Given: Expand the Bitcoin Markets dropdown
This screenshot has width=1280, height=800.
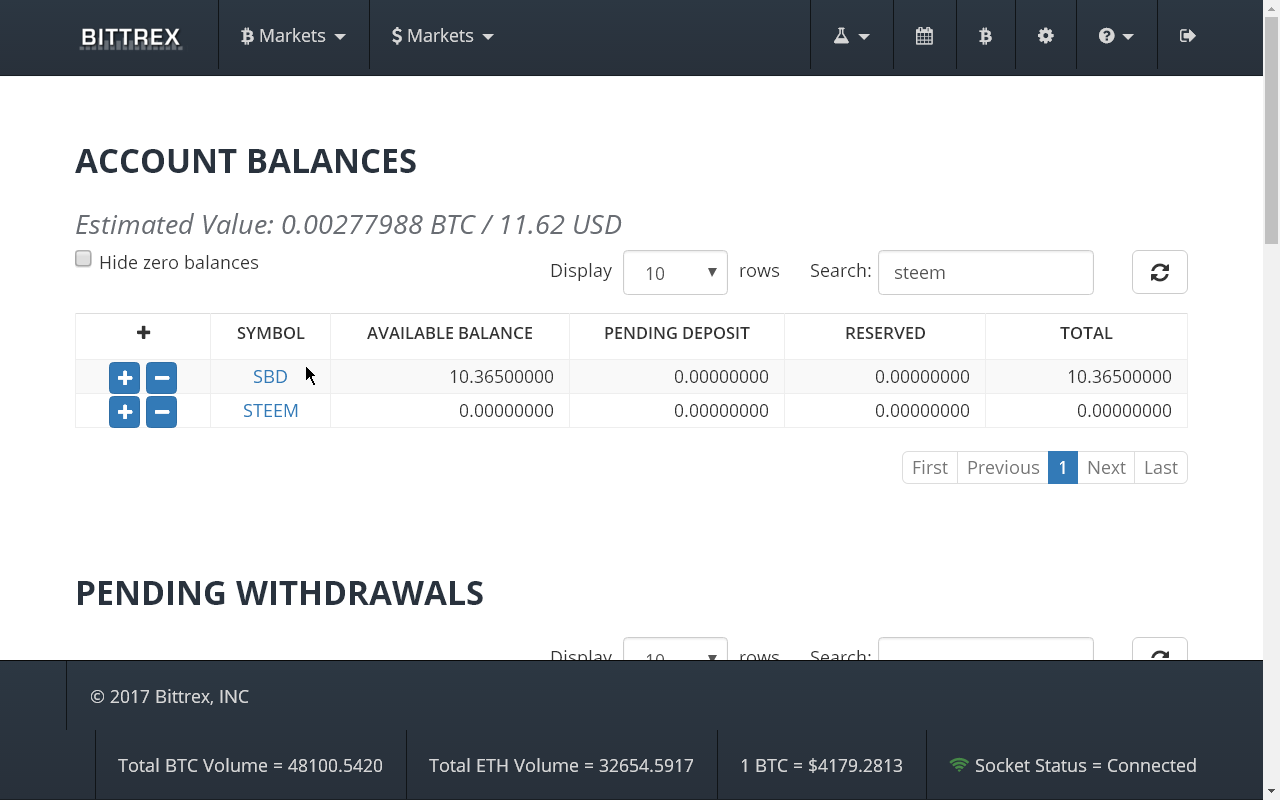Looking at the screenshot, I should 293,36.
